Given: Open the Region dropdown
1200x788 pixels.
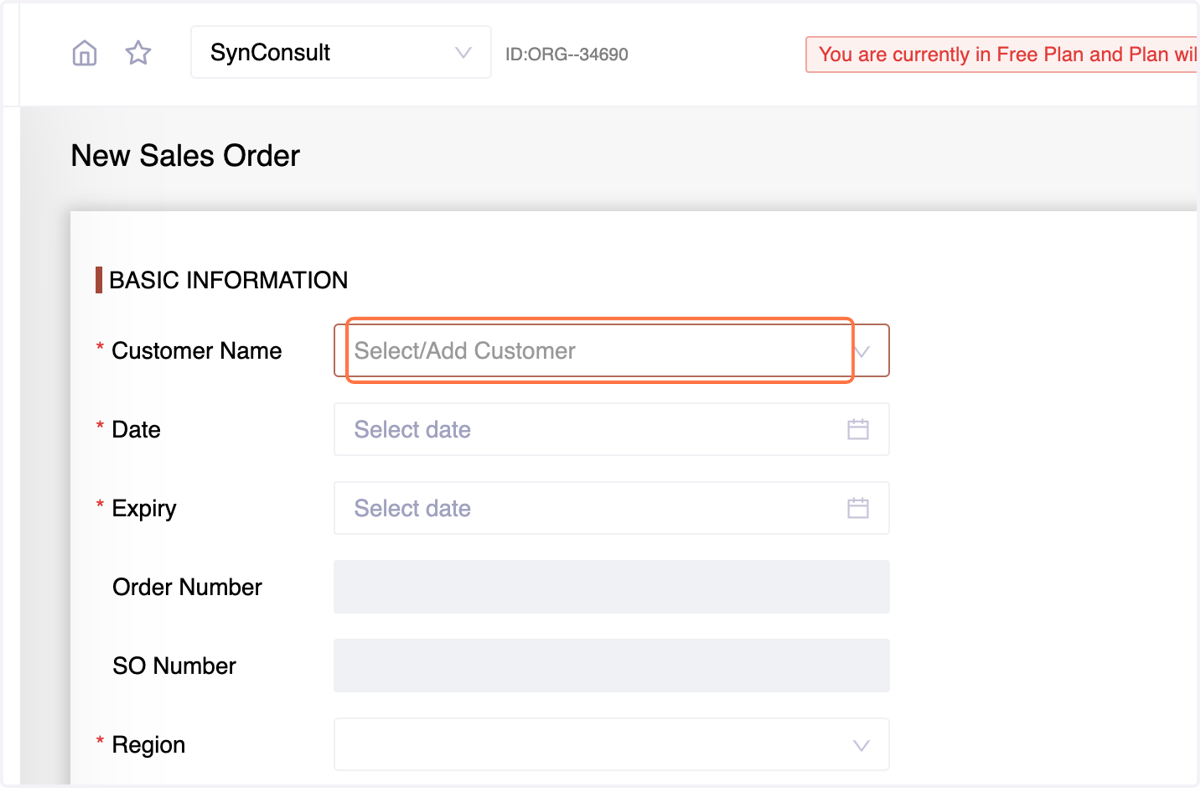Looking at the screenshot, I should pyautogui.click(x=611, y=745).
